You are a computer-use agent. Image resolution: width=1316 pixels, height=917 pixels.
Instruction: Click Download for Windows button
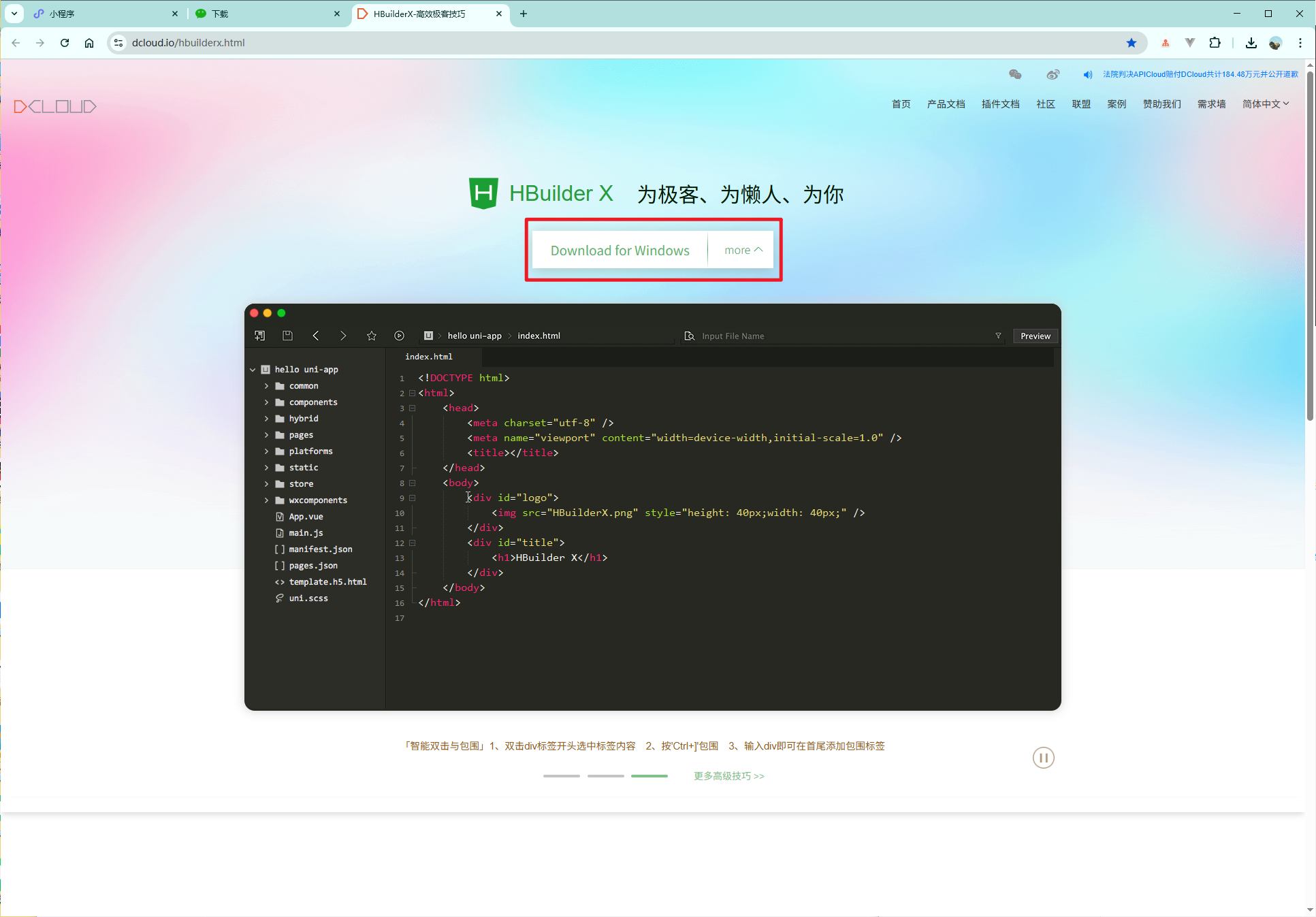(x=620, y=250)
